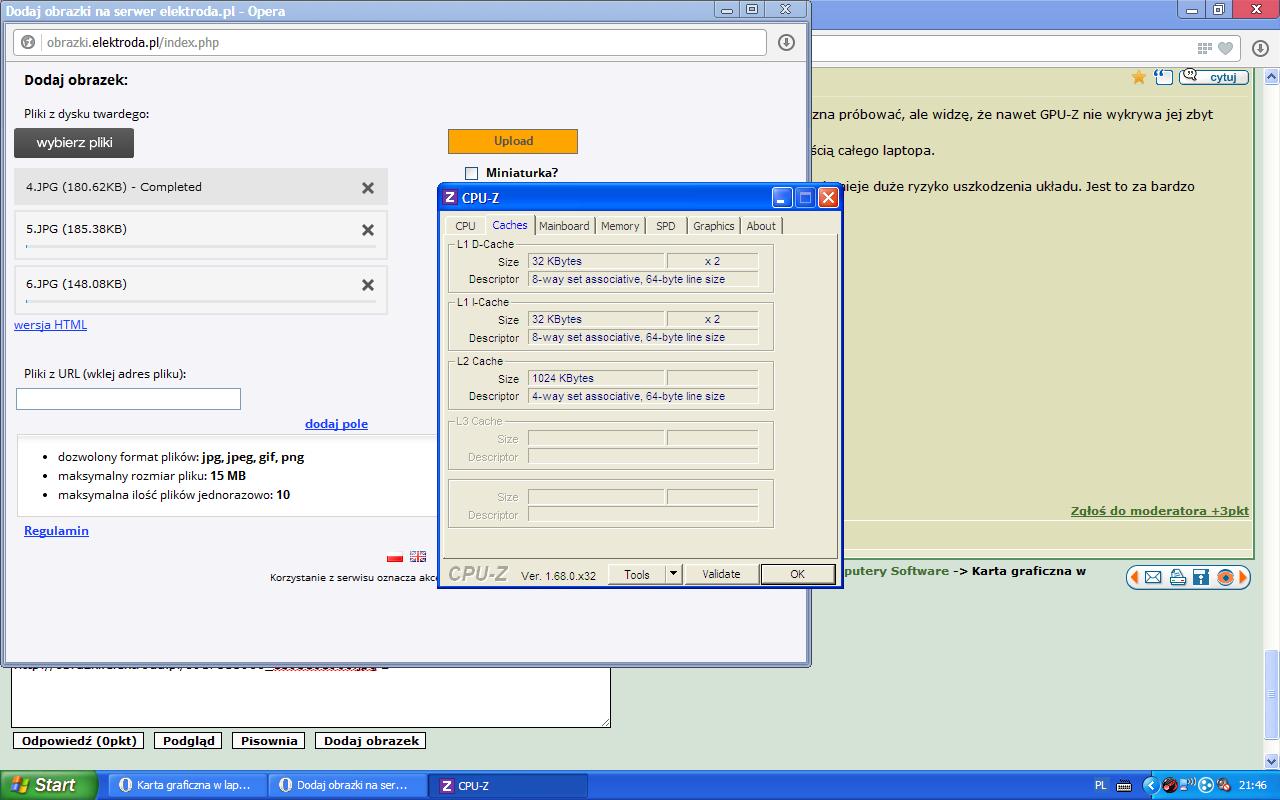Click the tray icon with red prohibition mark
This screenshot has width=1280, height=800.
(1224, 786)
